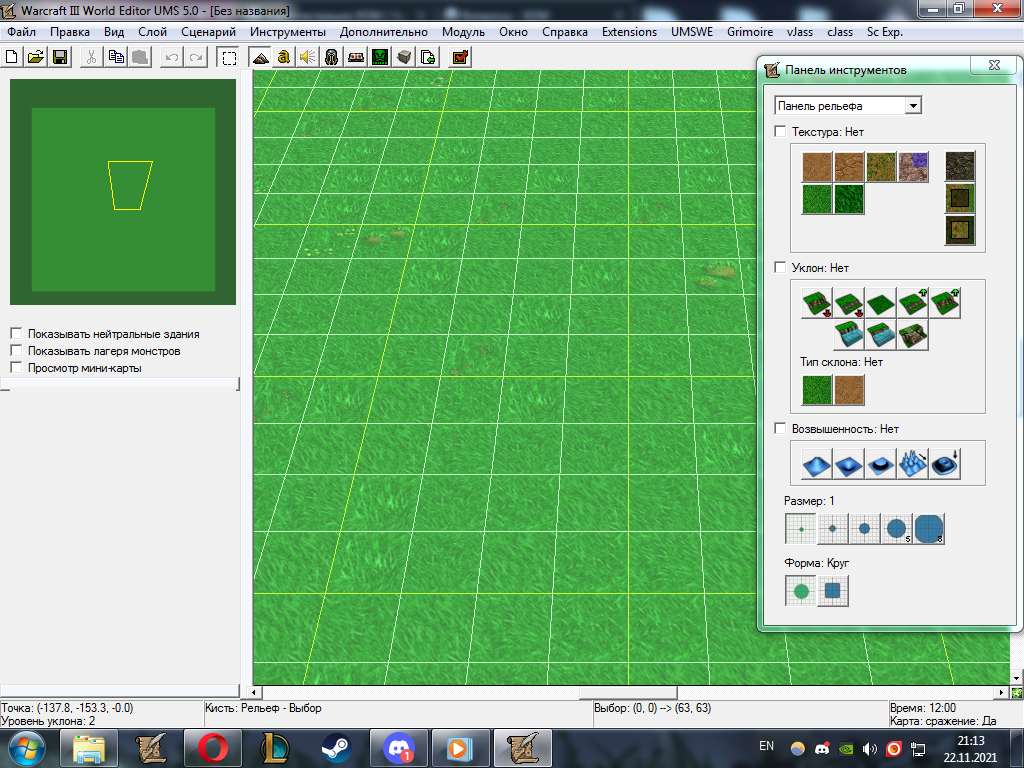
Task: Choose the lower height valley tool
Action: tap(848, 464)
